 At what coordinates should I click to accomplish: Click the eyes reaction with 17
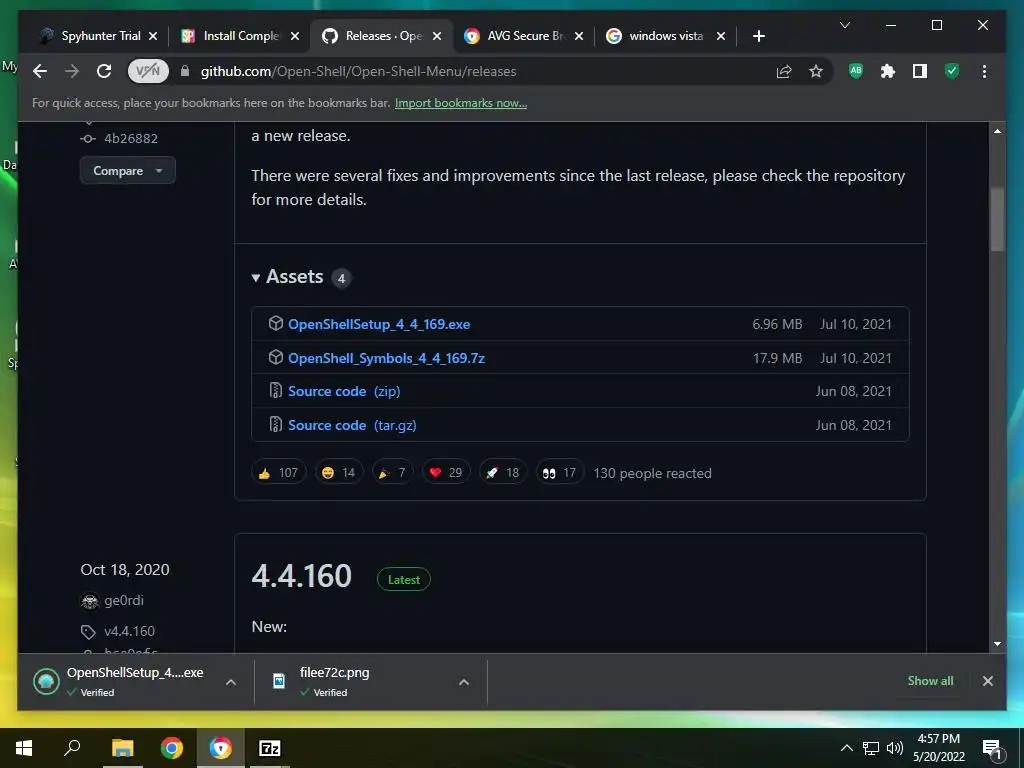tap(560, 473)
